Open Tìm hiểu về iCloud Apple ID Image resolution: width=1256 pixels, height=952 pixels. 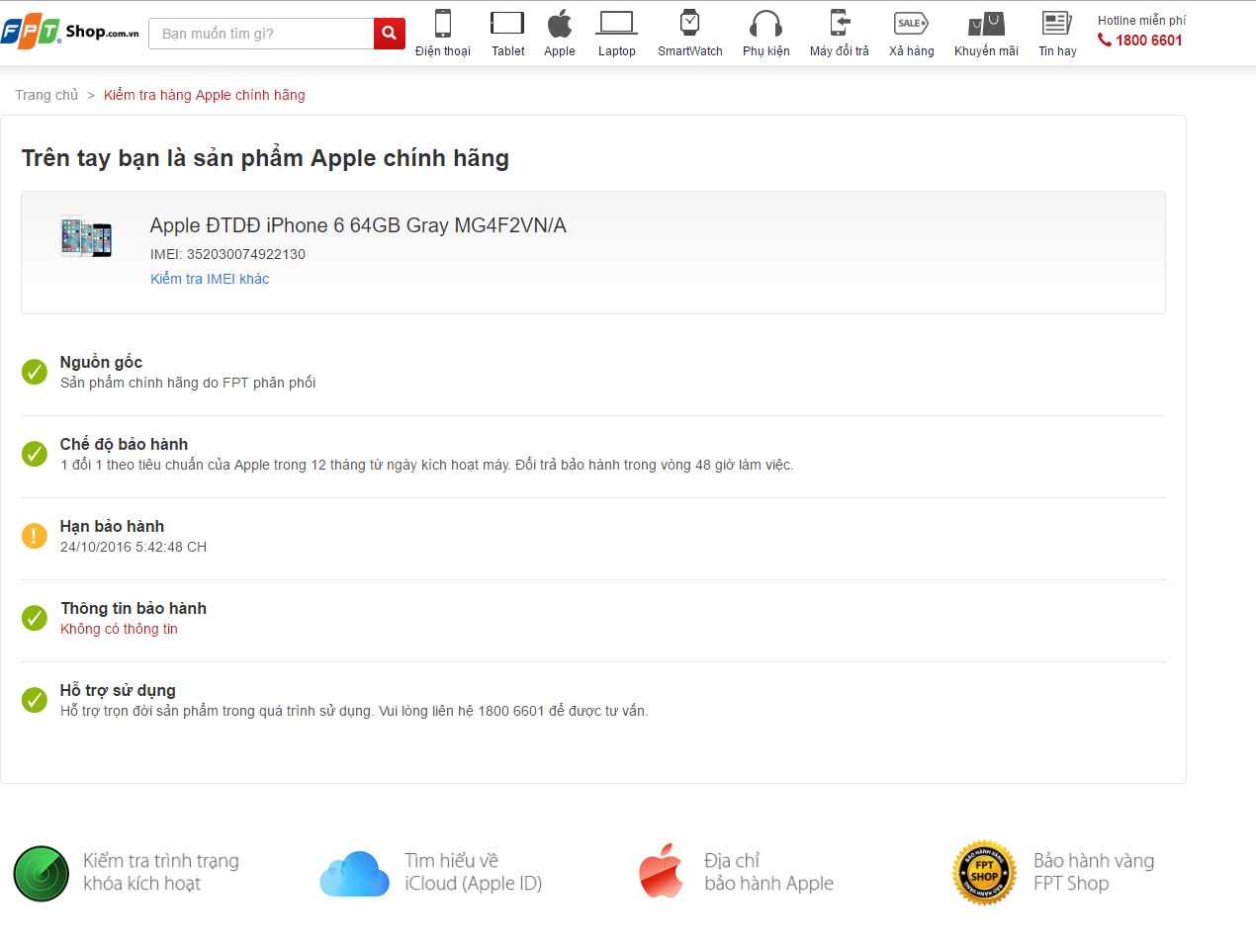pyautogui.click(x=355, y=873)
